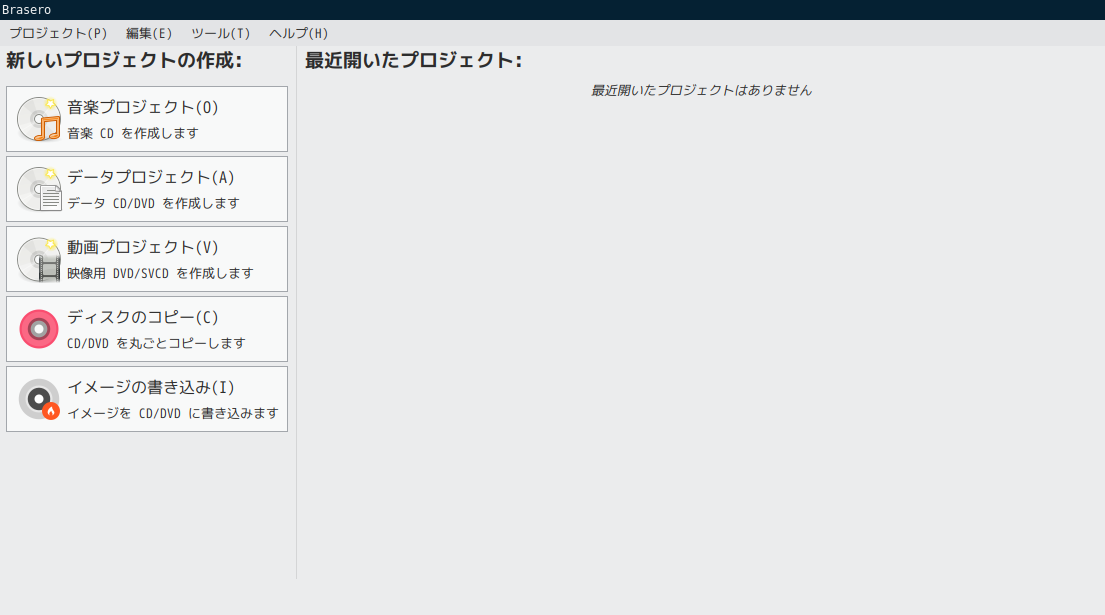1105x615 pixels.
Task: Click the pink disc copy icon
Action: tap(39, 329)
